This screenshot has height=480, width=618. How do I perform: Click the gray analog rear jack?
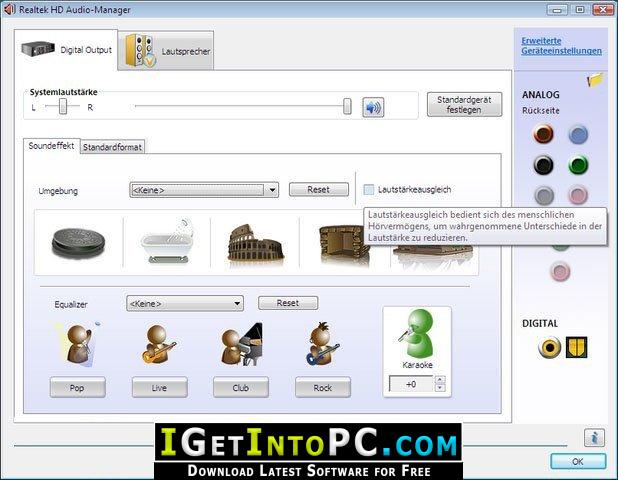pyautogui.click(x=544, y=195)
